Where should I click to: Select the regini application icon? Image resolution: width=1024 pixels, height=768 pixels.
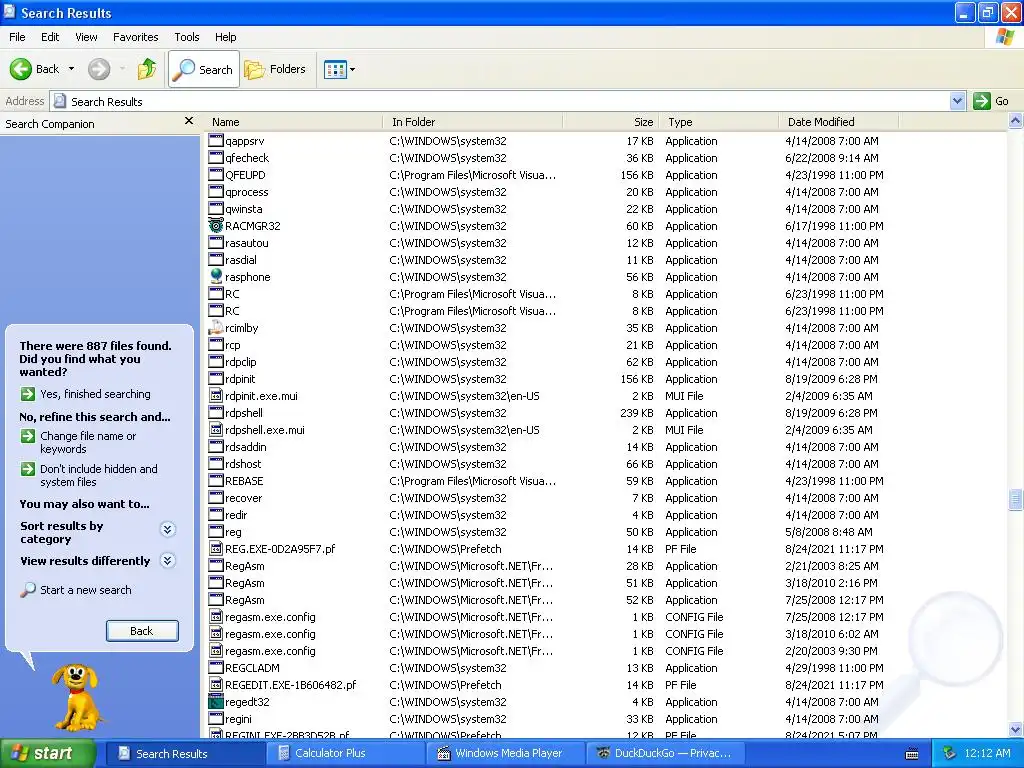pyautogui.click(x=216, y=718)
